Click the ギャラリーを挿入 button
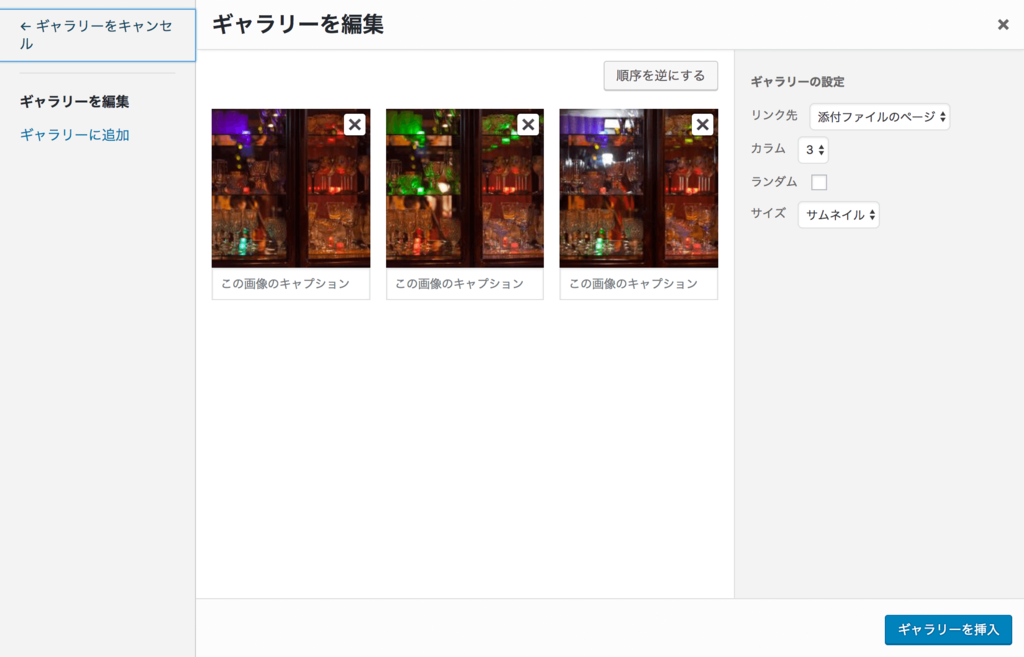The image size is (1024, 657). [947, 629]
